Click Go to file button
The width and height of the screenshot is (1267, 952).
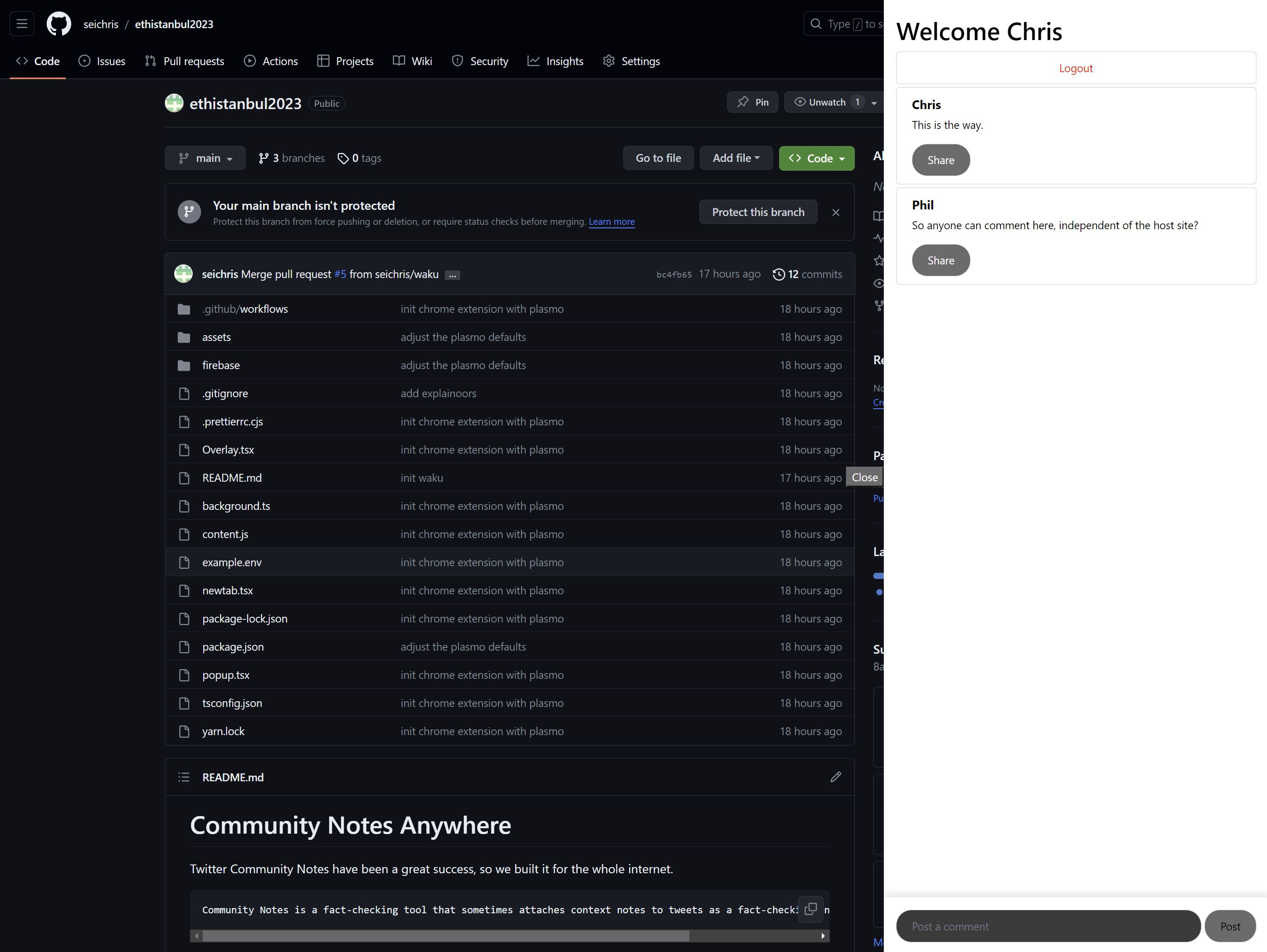(658, 158)
